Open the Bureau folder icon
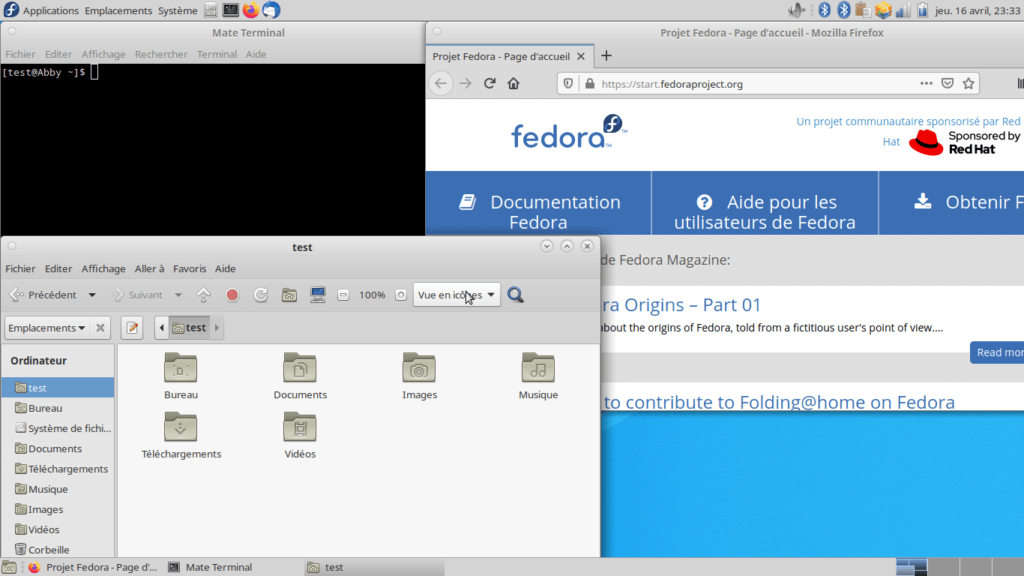The height and width of the screenshot is (576, 1024). (181, 376)
